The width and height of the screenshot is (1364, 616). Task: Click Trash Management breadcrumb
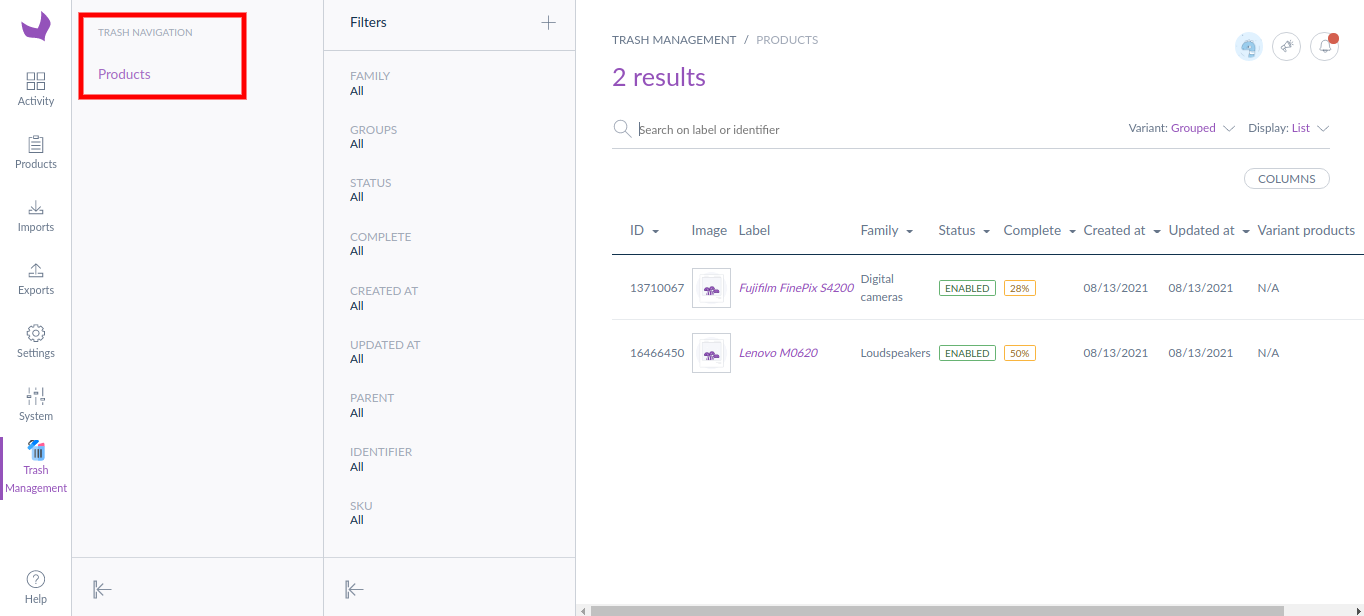point(674,40)
